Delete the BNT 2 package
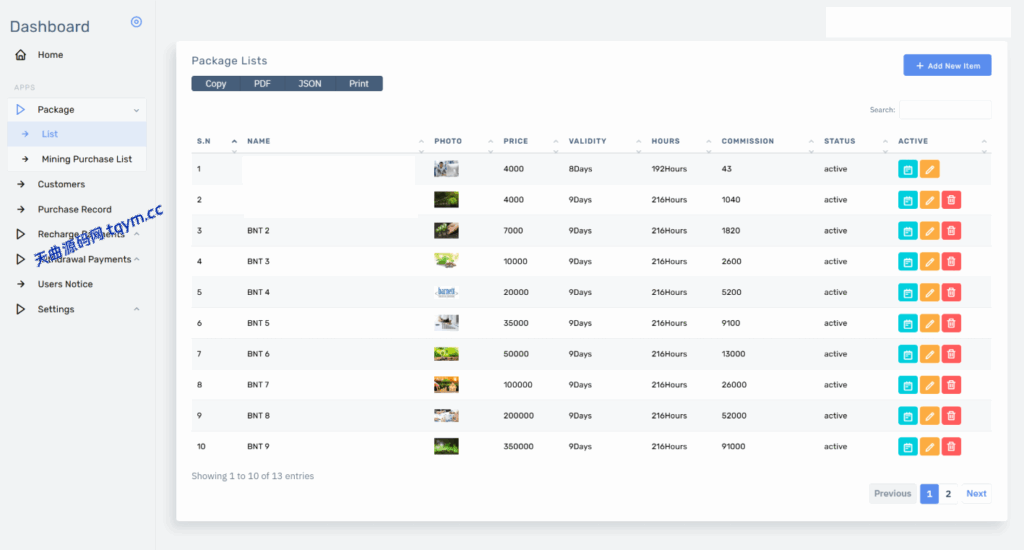The image size is (1024, 550). tap(952, 231)
